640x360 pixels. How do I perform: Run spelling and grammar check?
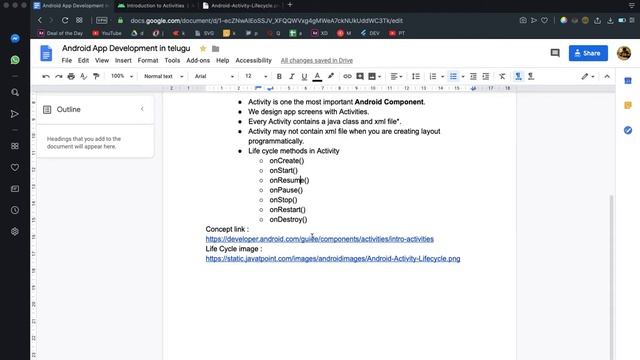coord(84,76)
